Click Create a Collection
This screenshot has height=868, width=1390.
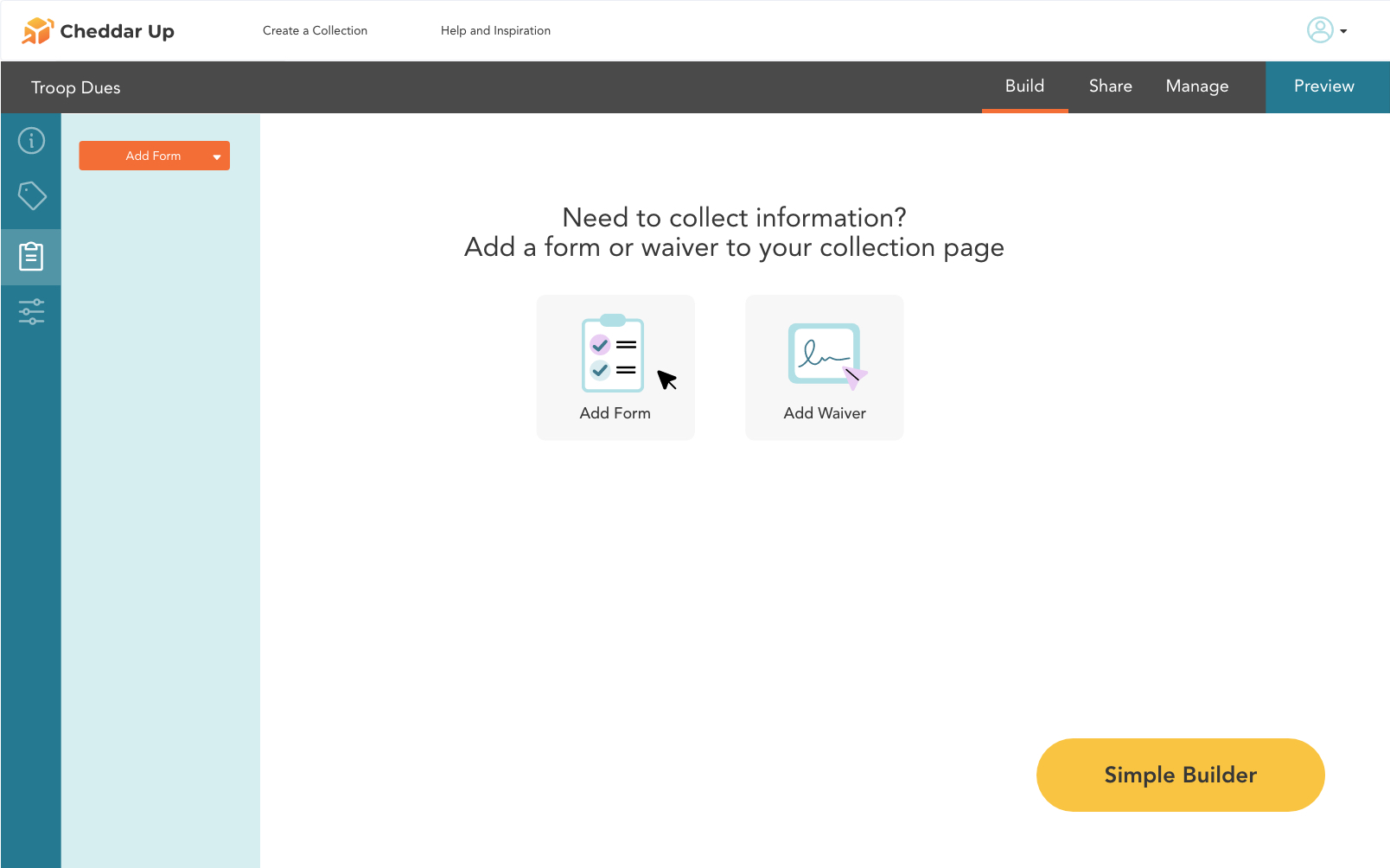315,30
